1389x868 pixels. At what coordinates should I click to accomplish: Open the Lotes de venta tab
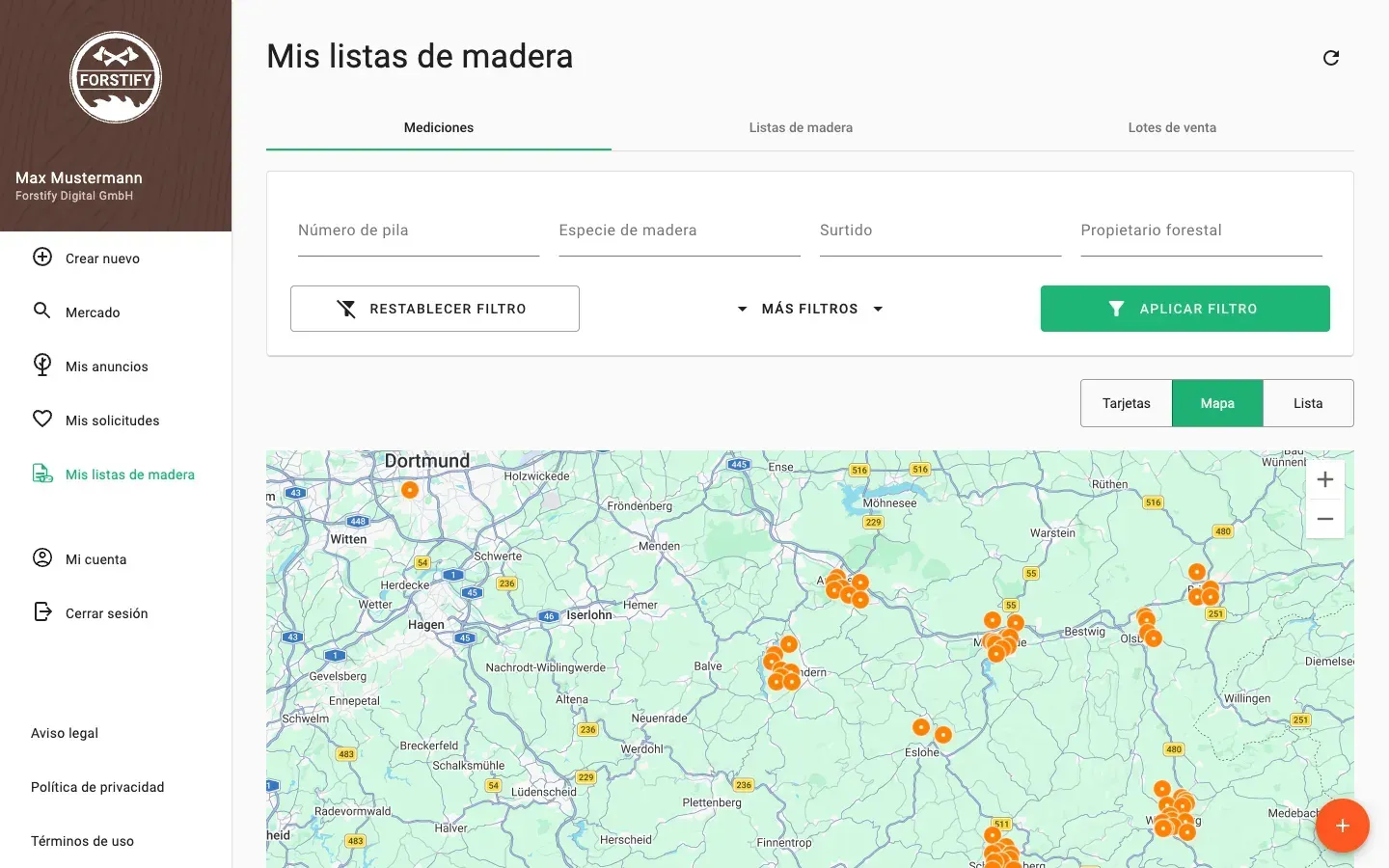[1172, 127]
